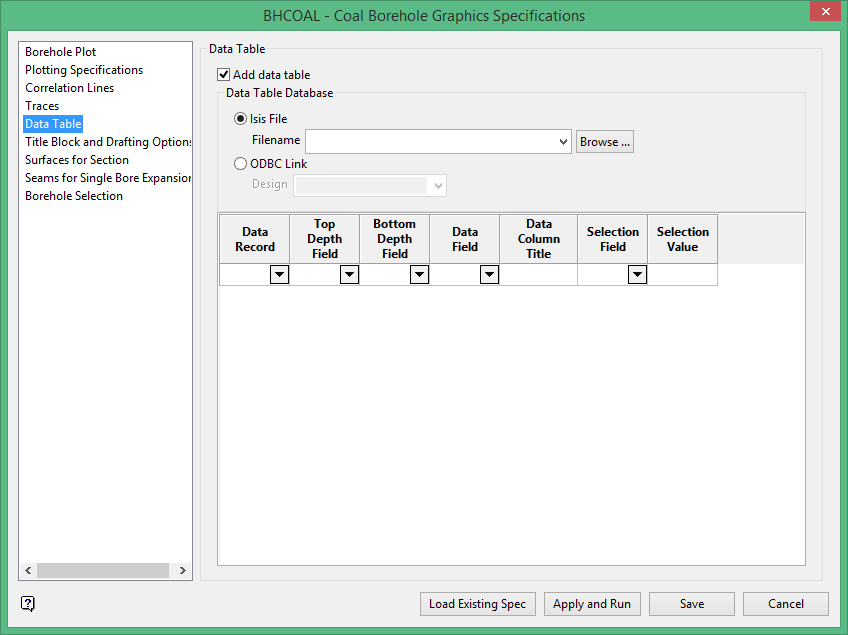Uncheck the Add data table checkbox
The image size is (848, 635).
click(x=224, y=75)
